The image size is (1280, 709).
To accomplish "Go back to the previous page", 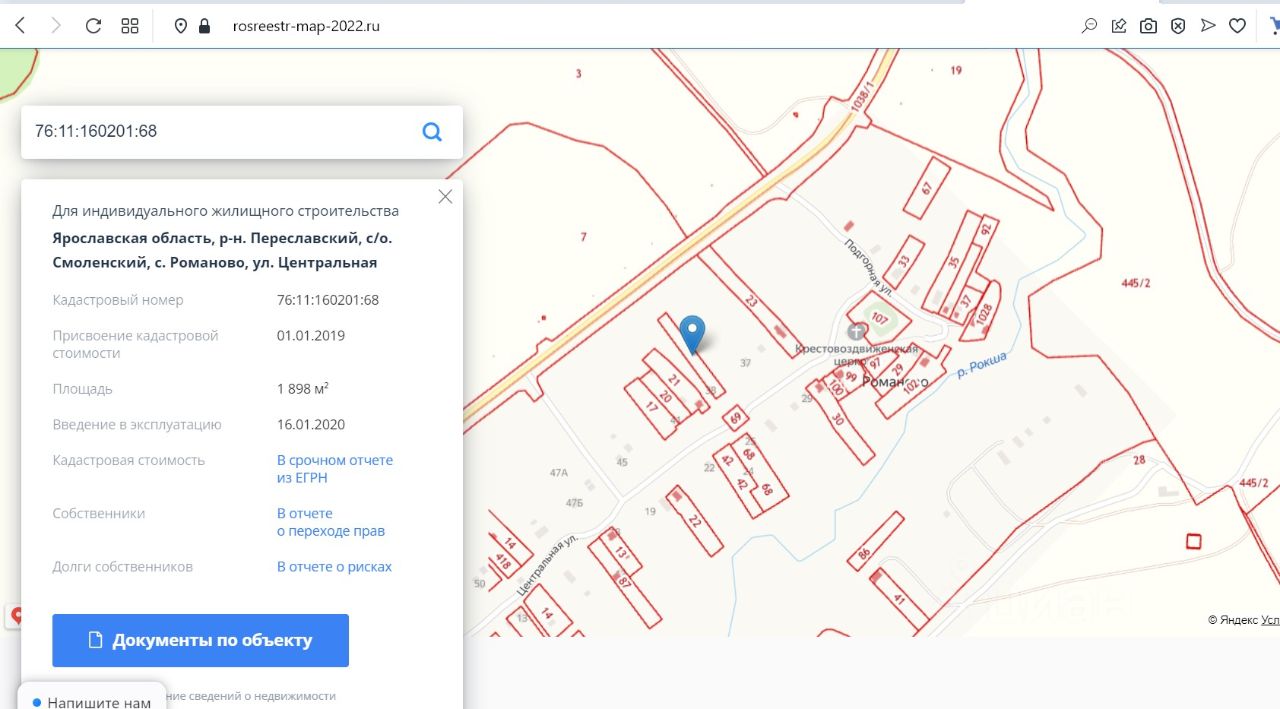I will coord(20,26).
